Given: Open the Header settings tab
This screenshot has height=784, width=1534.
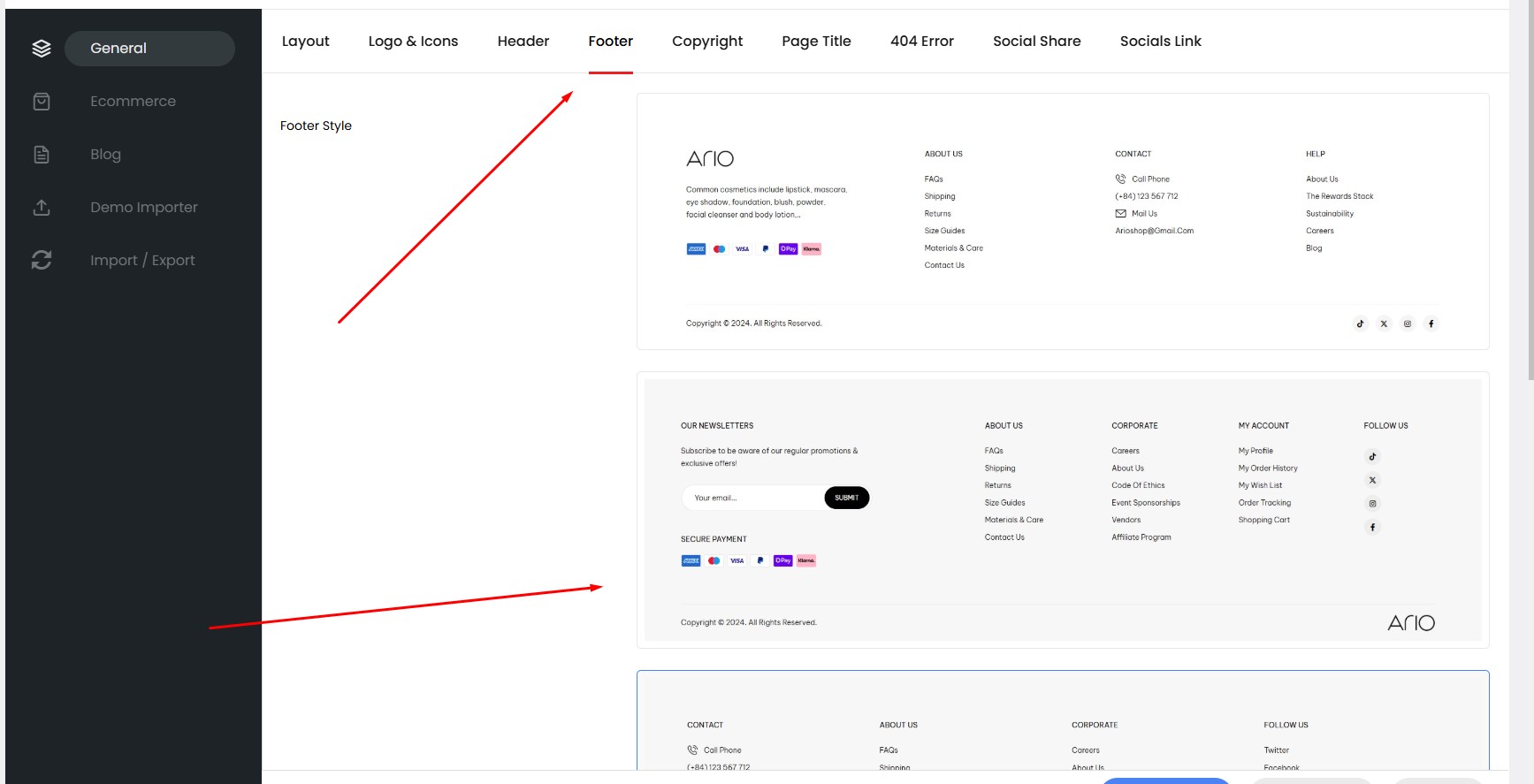Looking at the screenshot, I should coord(523,42).
